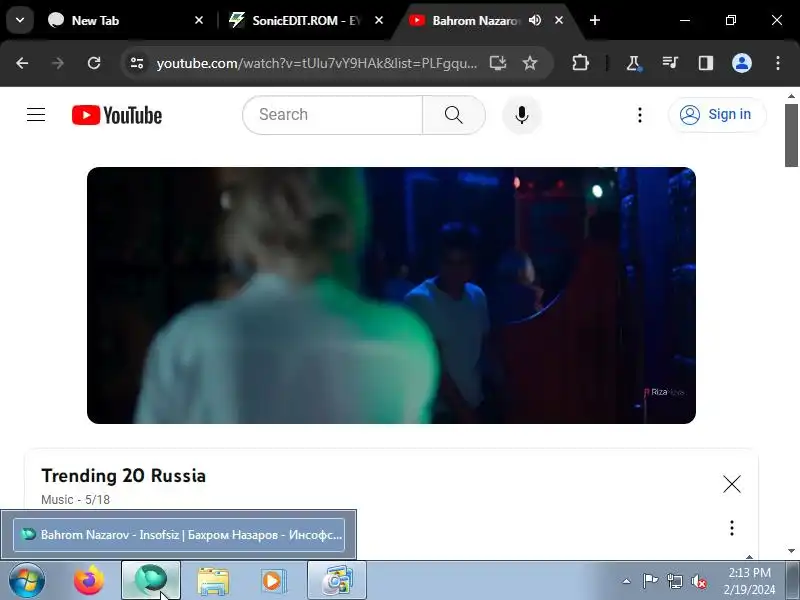Open the Windows Start button
The image size is (800, 600).
coord(26,581)
